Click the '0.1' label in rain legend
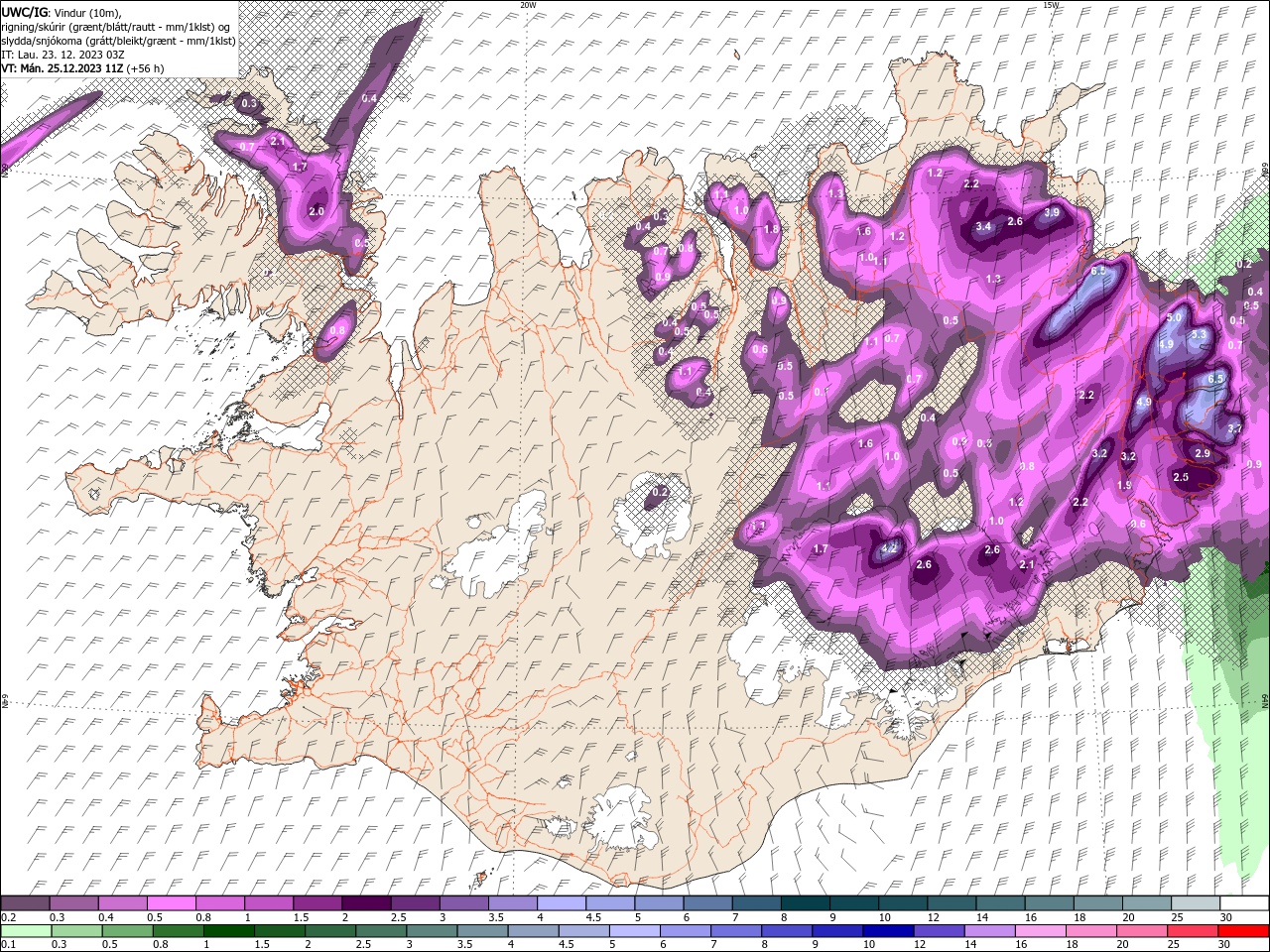 [9, 944]
